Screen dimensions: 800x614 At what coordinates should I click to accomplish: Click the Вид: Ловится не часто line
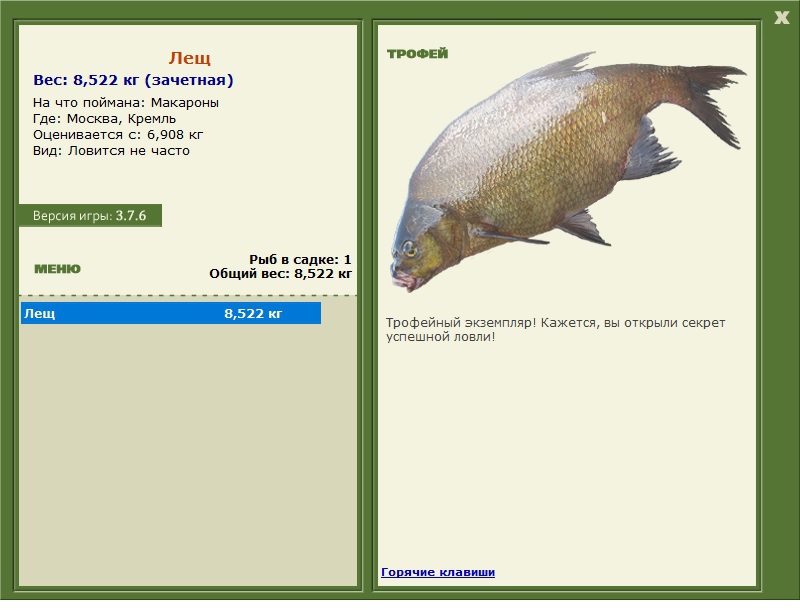point(111,151)
